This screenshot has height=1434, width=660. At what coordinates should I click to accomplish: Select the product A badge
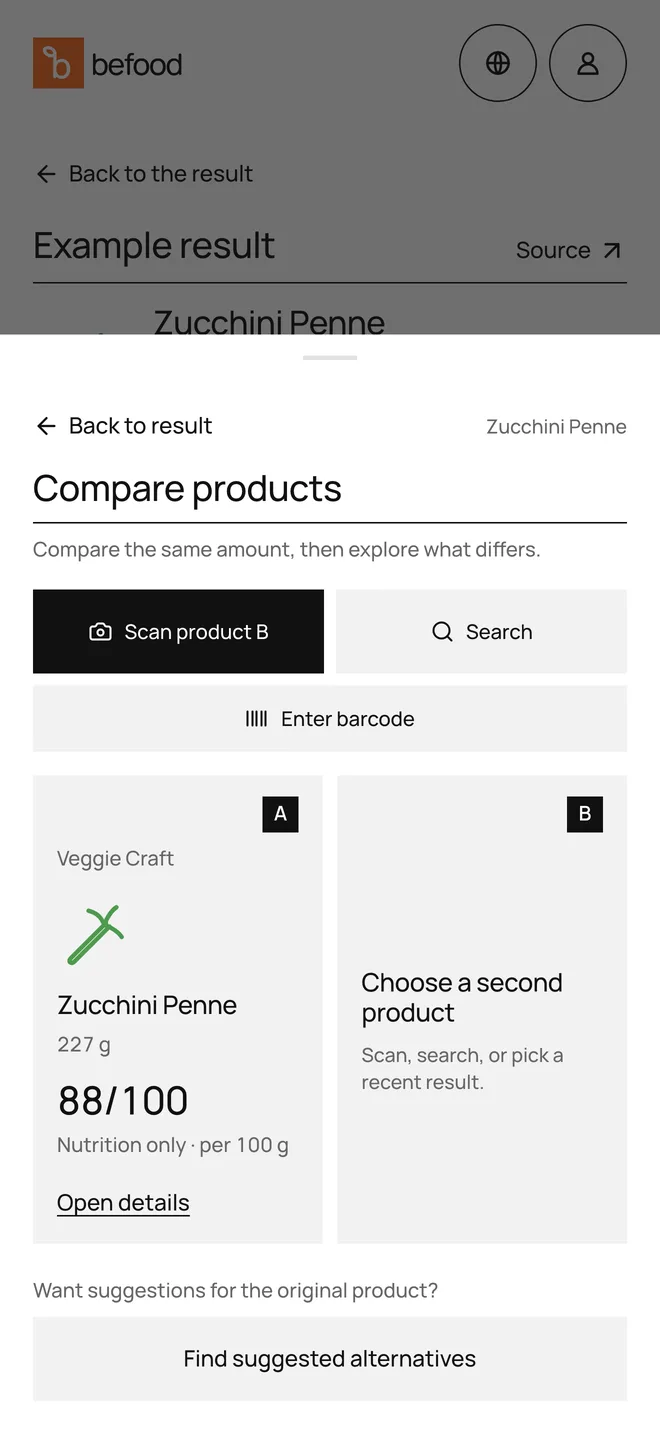[x=280, y=814]
